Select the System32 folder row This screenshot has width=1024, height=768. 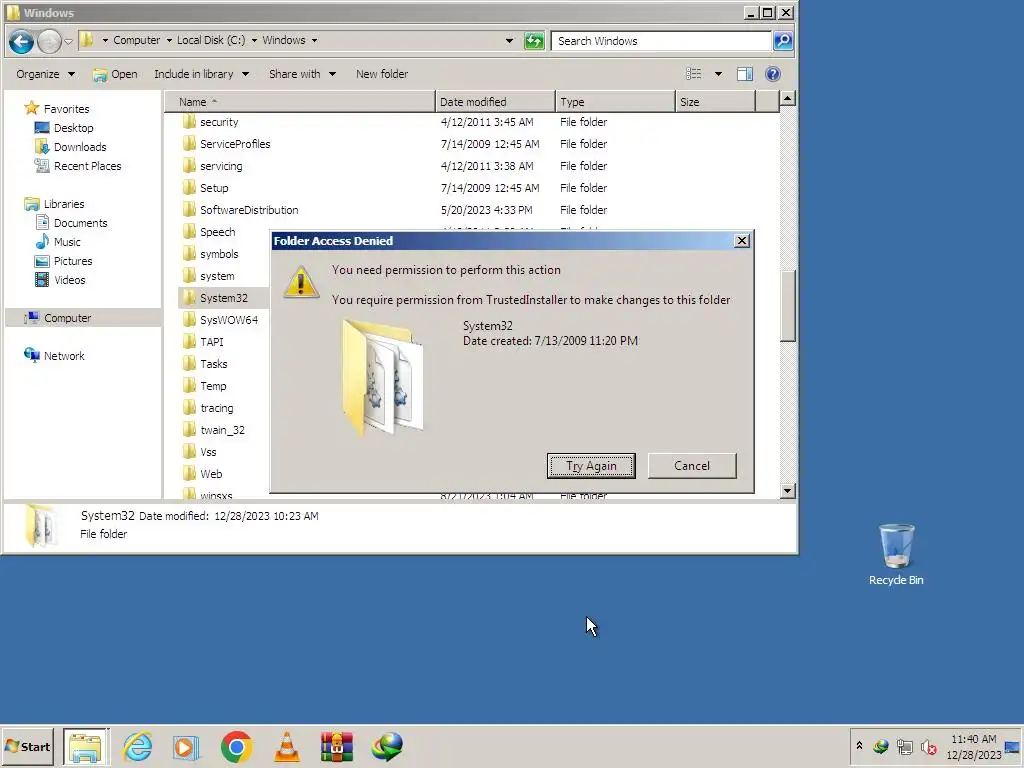(x=224, y=298)
